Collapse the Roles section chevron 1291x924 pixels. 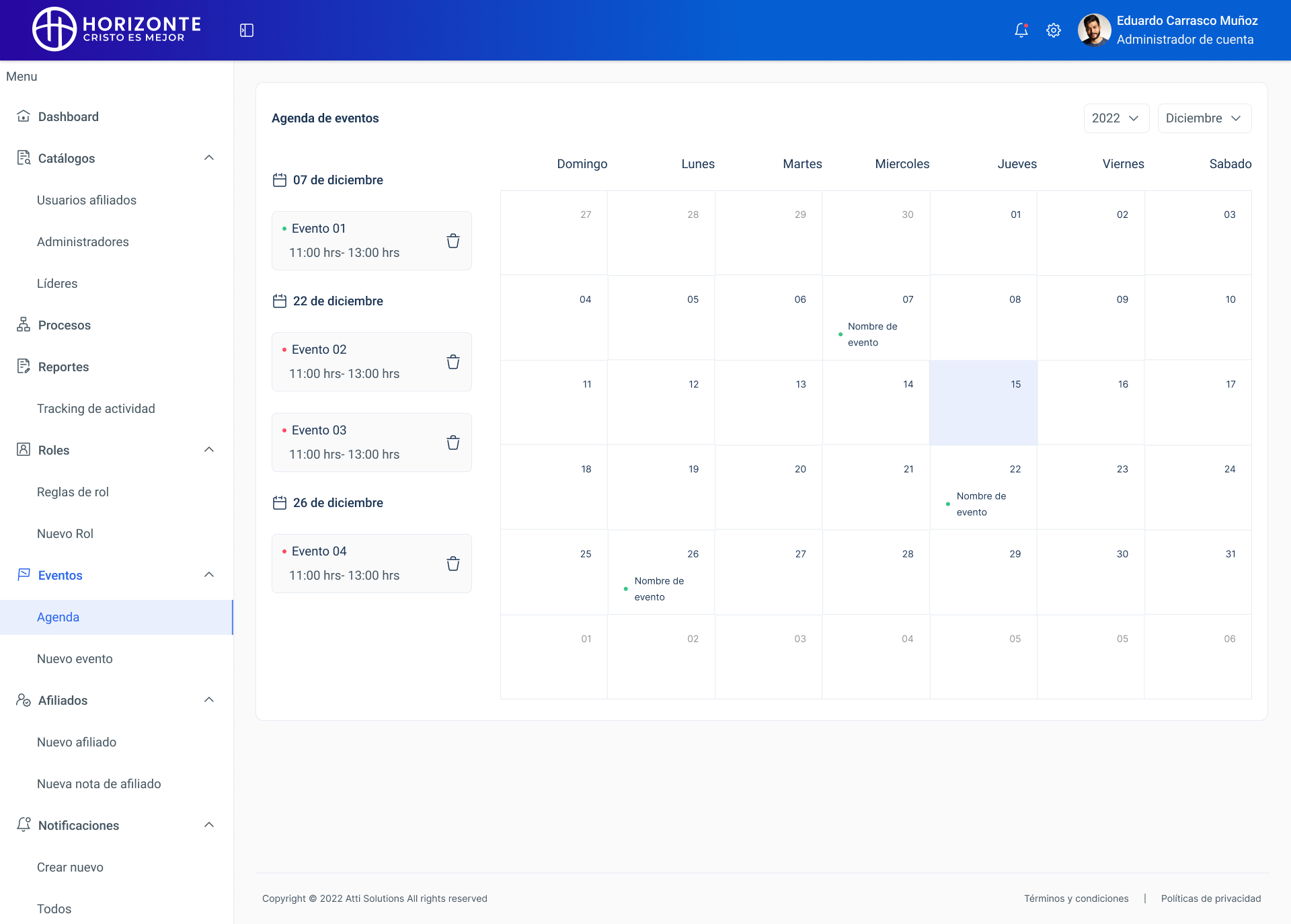pyautogui.click(x=209, y=450)
